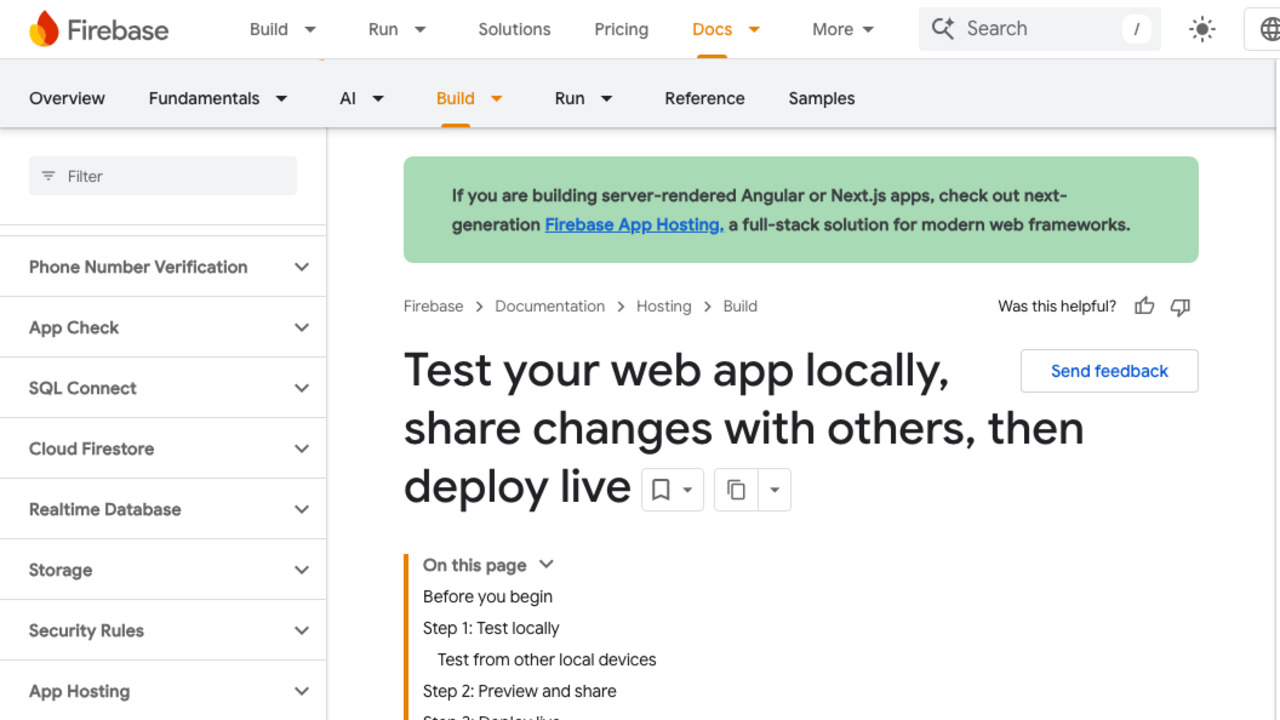1280x720 pixels.
Task: Switch to the Samples tab
Action: tap(821, 98)
